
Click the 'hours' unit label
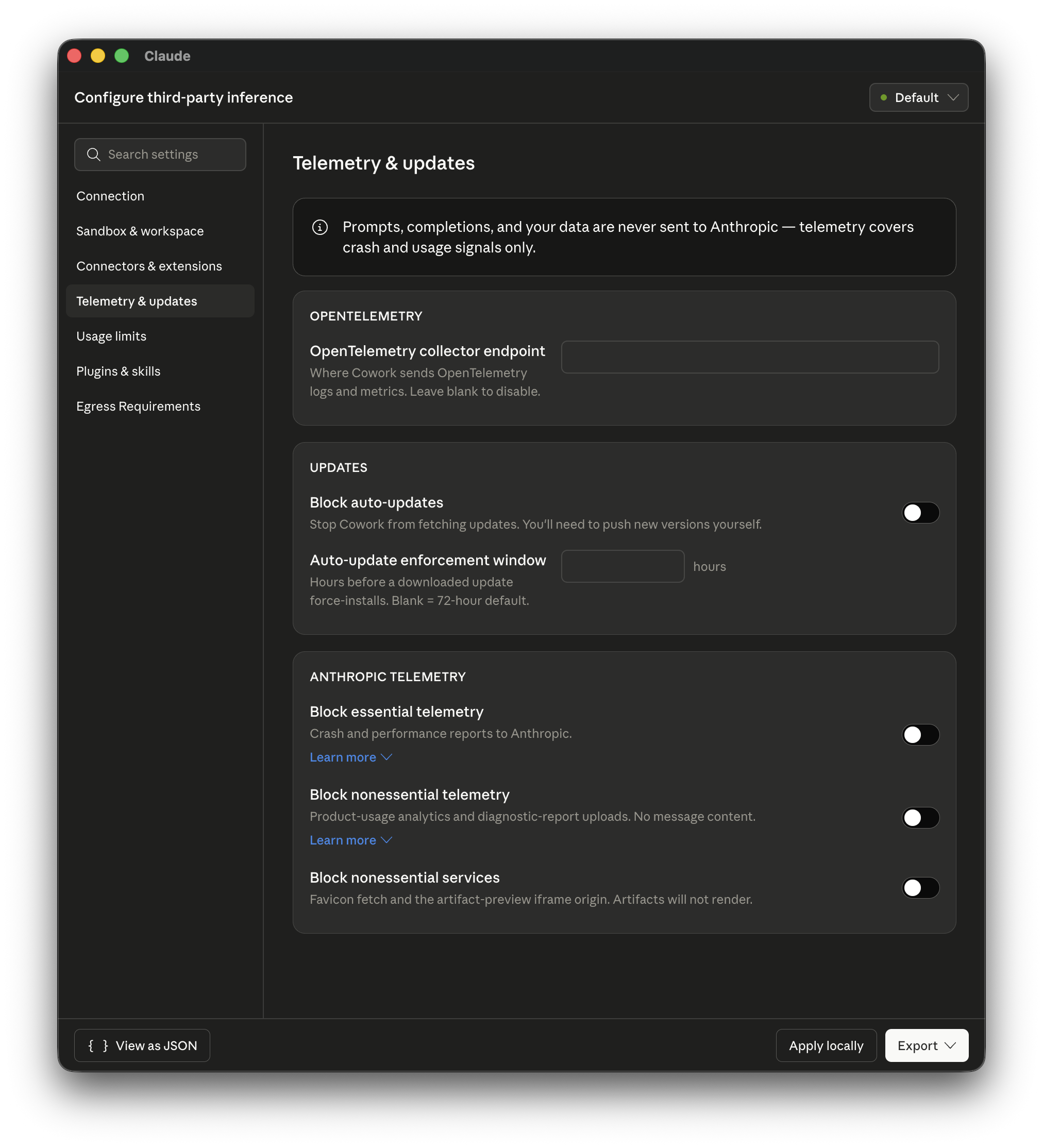point(709,567)
